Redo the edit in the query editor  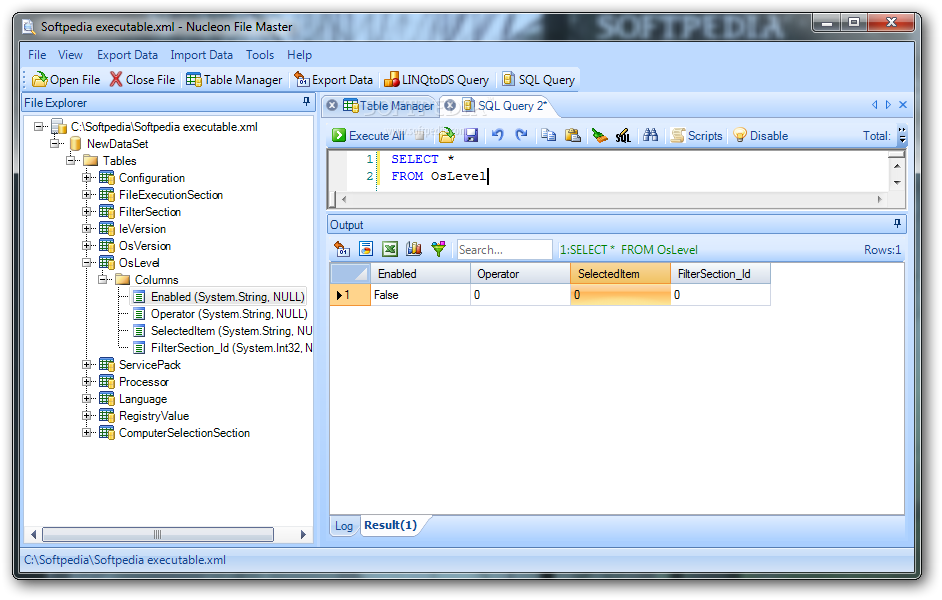point(521,135)
